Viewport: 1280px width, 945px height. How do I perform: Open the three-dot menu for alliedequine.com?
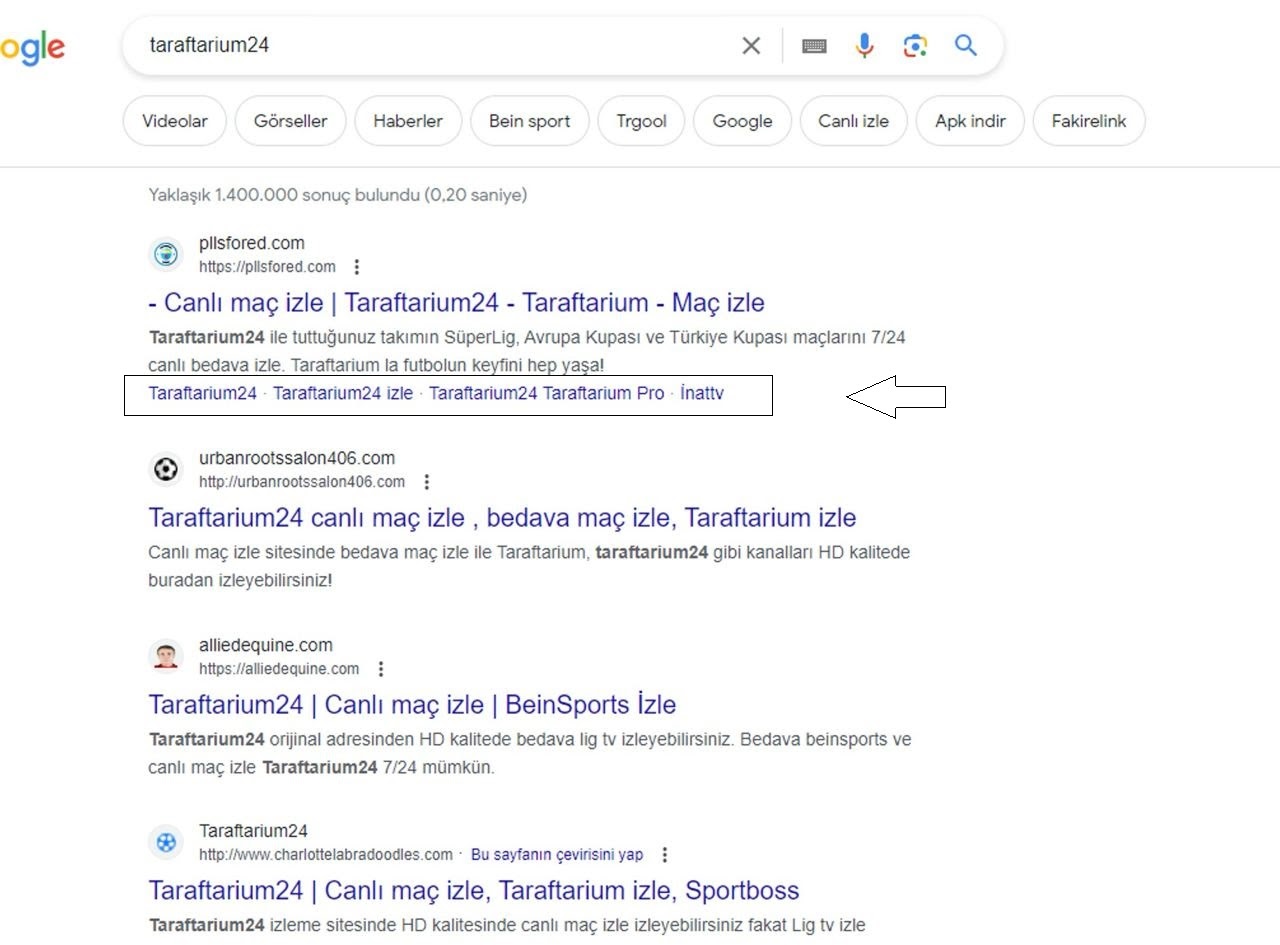tap(380, 669)
